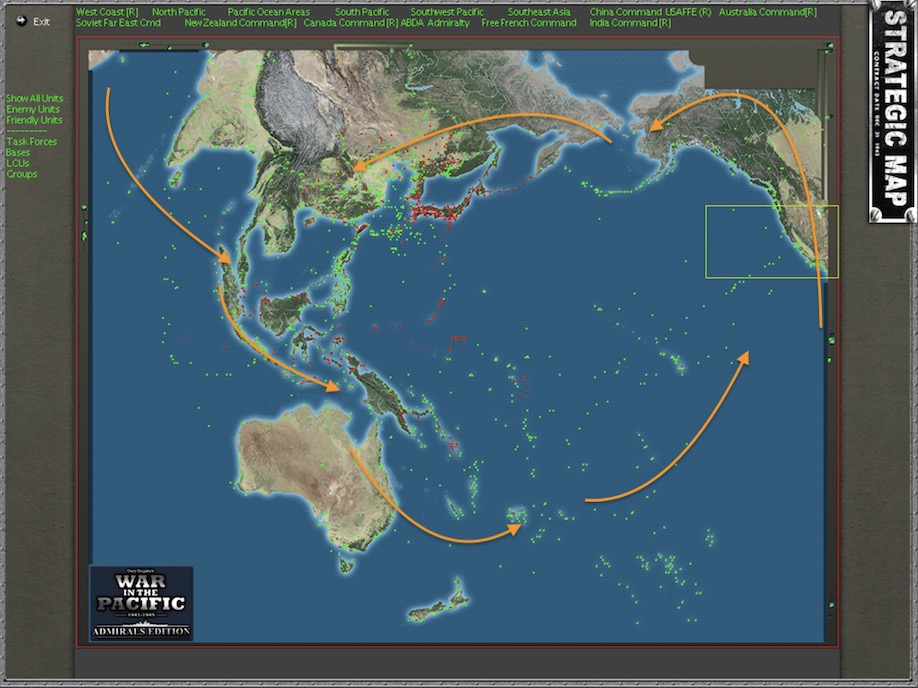This screenshot has height=688, width=918.
Task: Filter map by Bases
Action: point(18,152)
